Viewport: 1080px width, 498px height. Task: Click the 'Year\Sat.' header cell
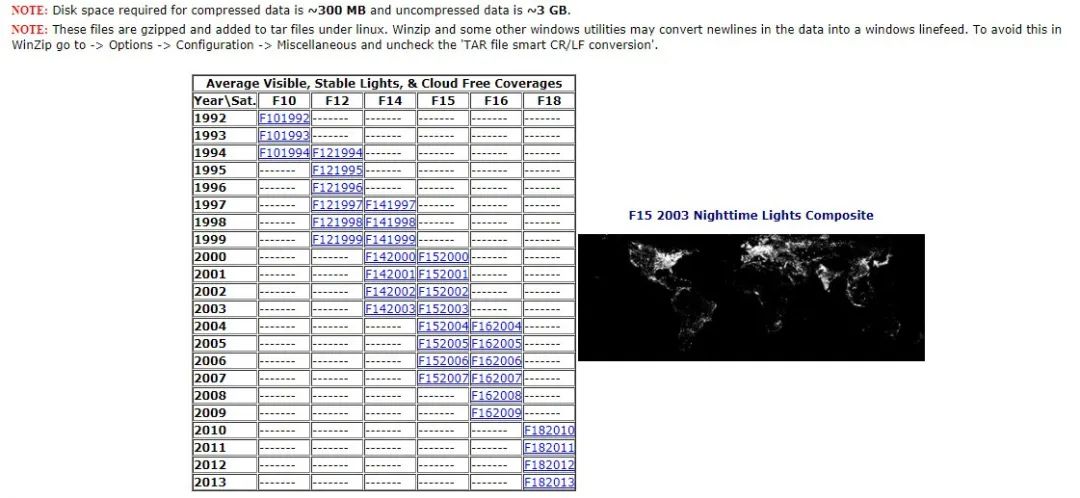[225, 101]
